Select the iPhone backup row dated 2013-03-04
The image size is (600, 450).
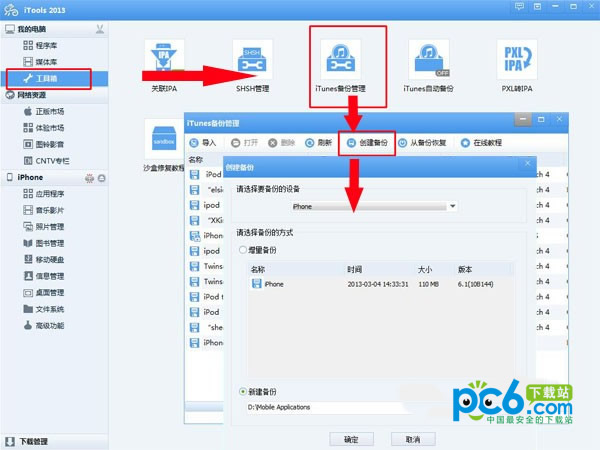click(381, 284)
